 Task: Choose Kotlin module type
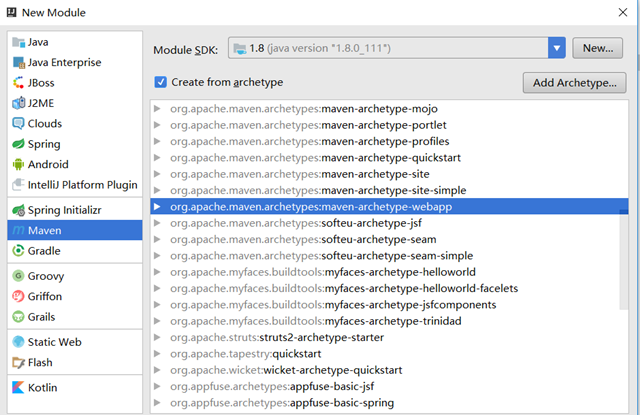click(75, 388)
